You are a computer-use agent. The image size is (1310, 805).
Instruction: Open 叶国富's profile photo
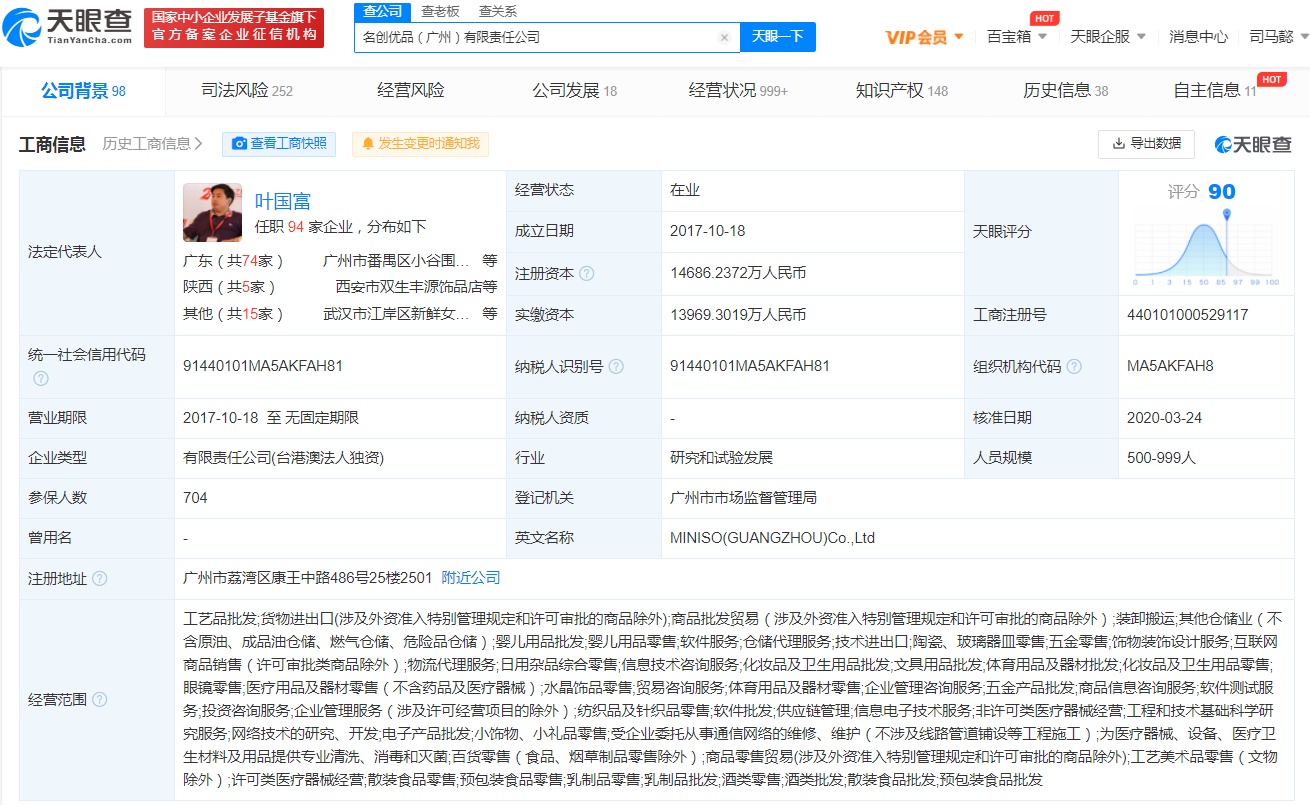212,212
